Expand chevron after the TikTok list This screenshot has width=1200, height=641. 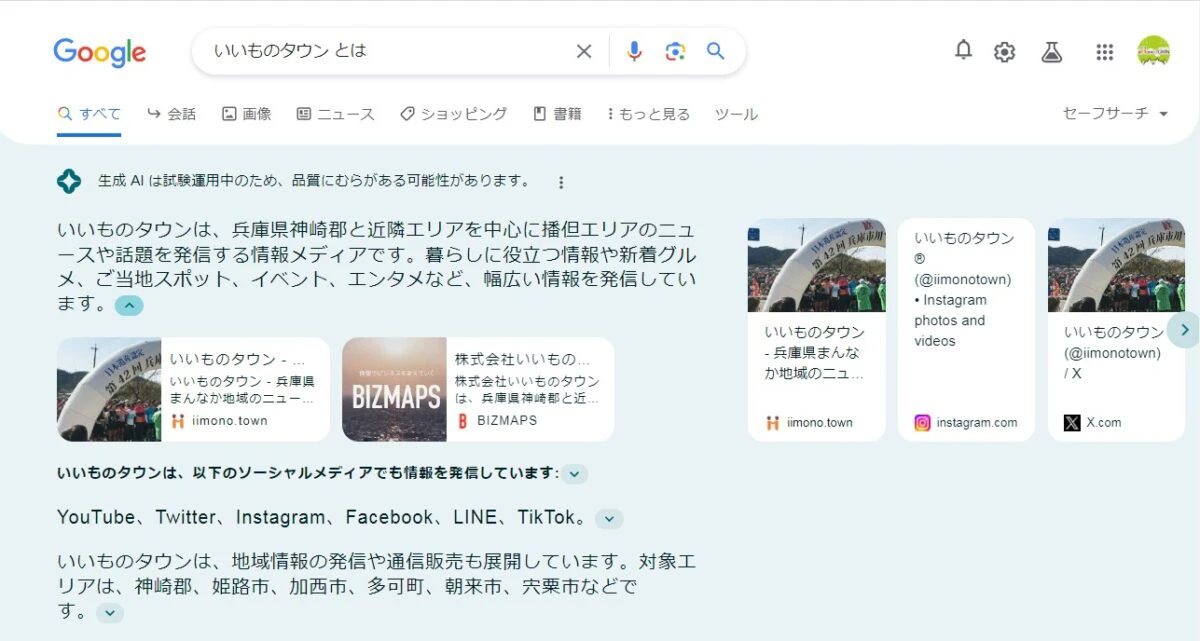tap(609, 519)
